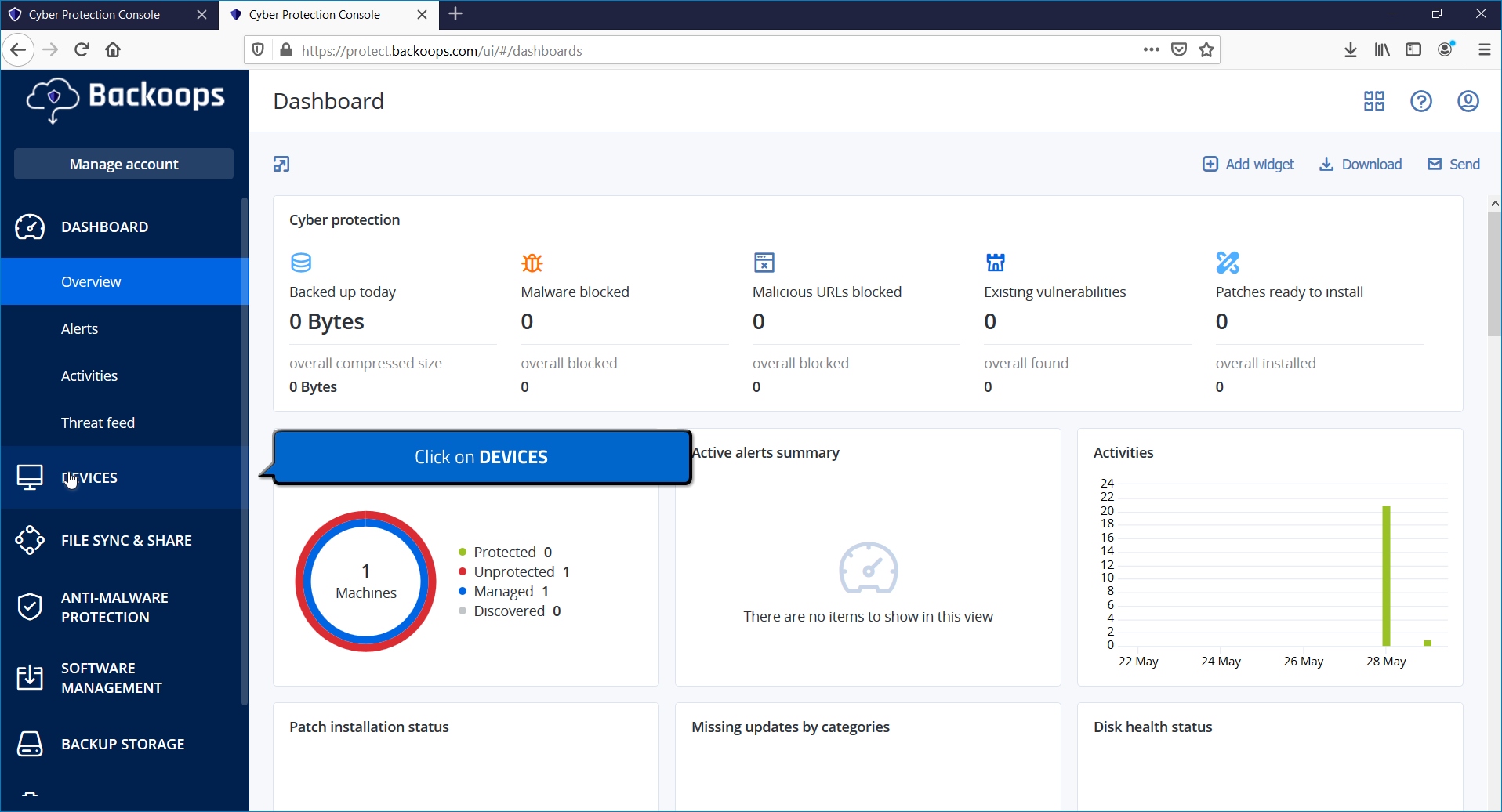Open the Dashboard section icon in sidebar

pos(30,227)
